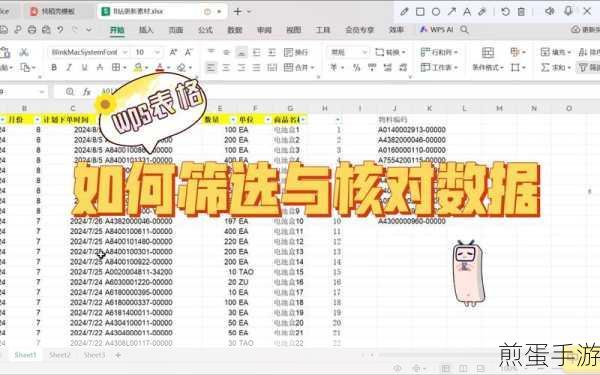Switch to the 开始 Home tab
The width and height of the screenshot is (600, 375).
[117, 30]
